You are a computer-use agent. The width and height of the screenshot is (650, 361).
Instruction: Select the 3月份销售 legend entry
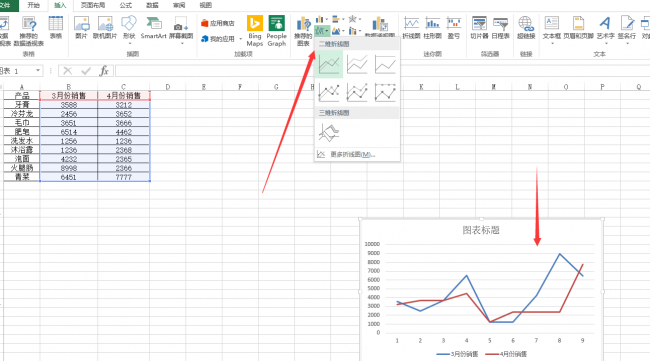(457, 354)
